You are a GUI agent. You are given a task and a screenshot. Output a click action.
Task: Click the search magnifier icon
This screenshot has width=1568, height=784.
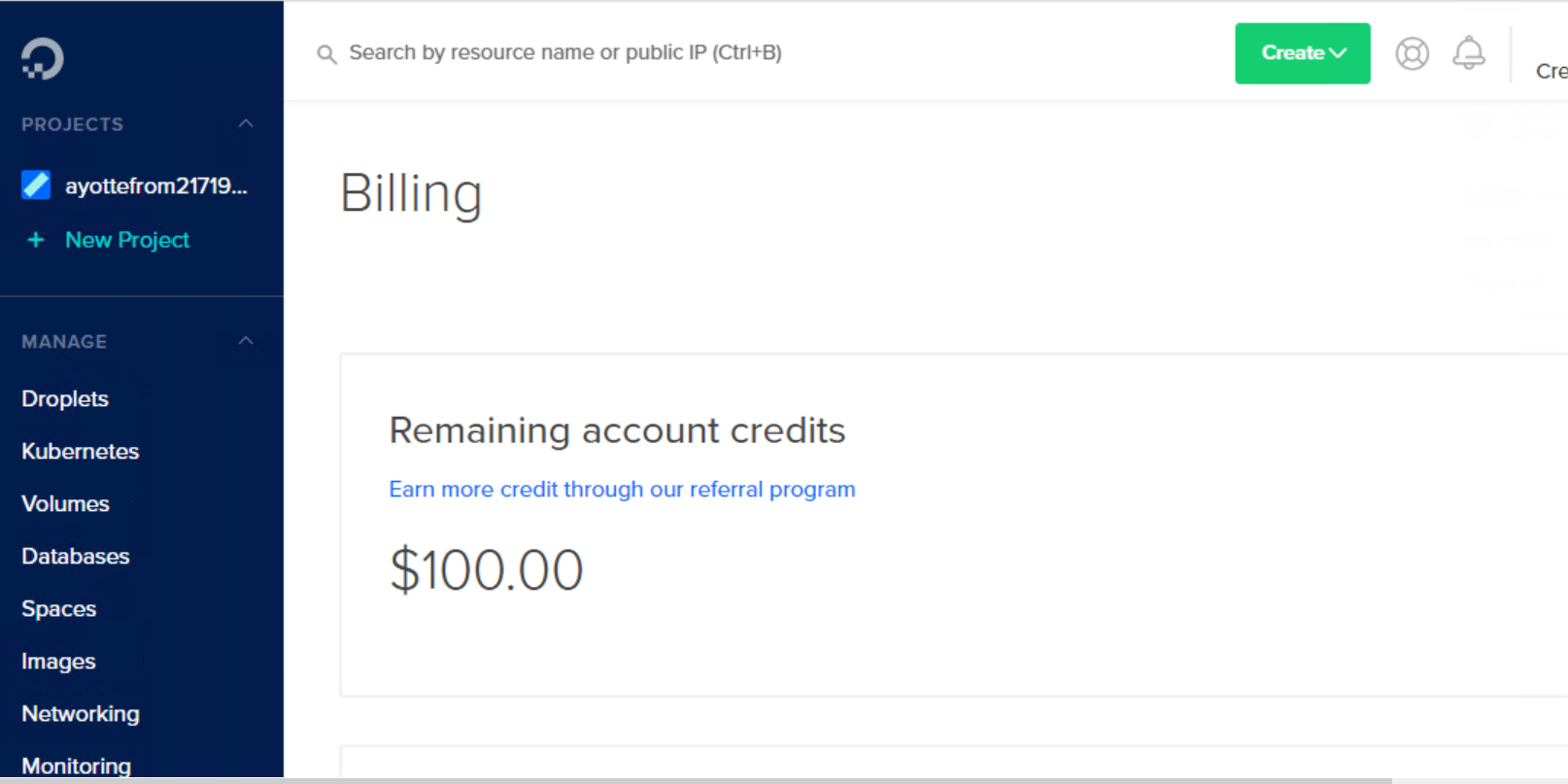(327, 54)
